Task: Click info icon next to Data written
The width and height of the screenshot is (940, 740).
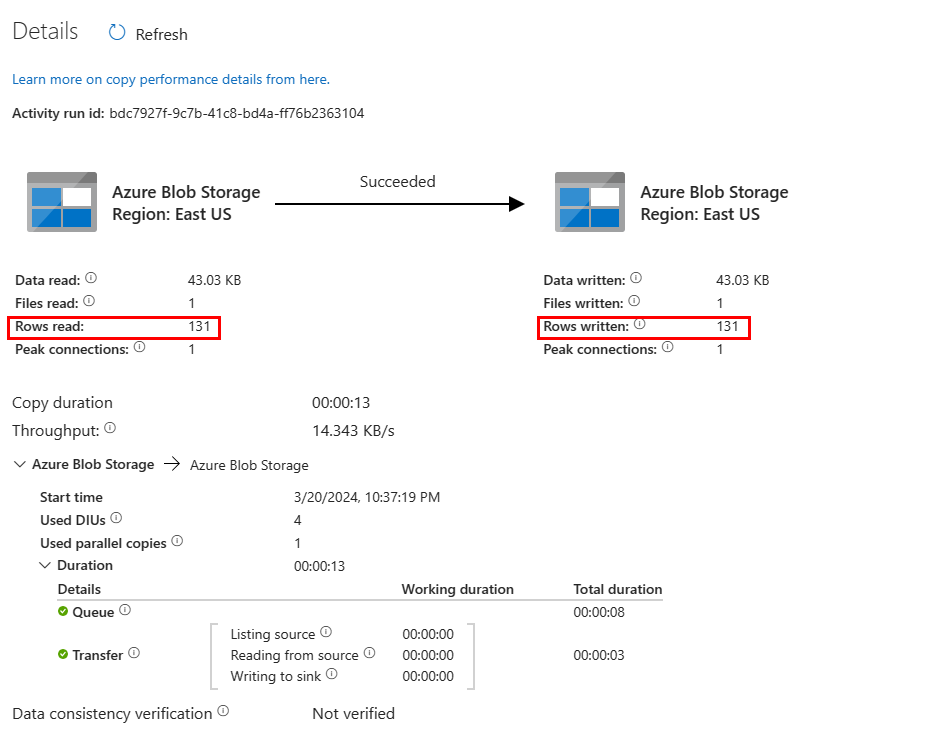Action: click(636, 278)
